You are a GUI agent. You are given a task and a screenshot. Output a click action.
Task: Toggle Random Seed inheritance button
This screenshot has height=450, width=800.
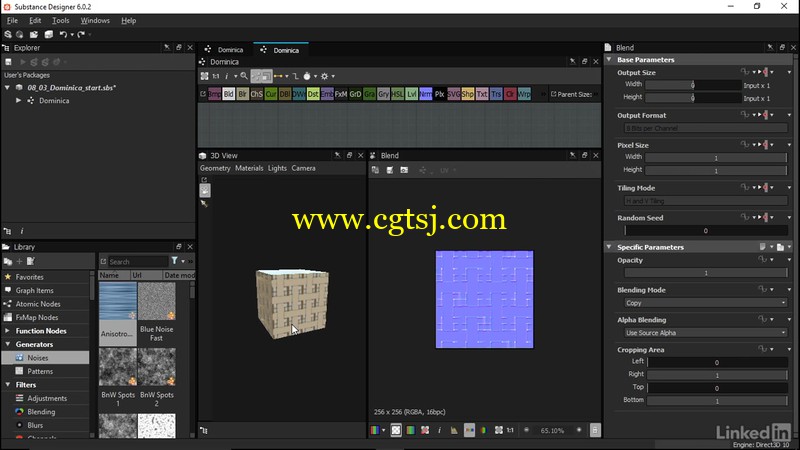pos(766,217)
